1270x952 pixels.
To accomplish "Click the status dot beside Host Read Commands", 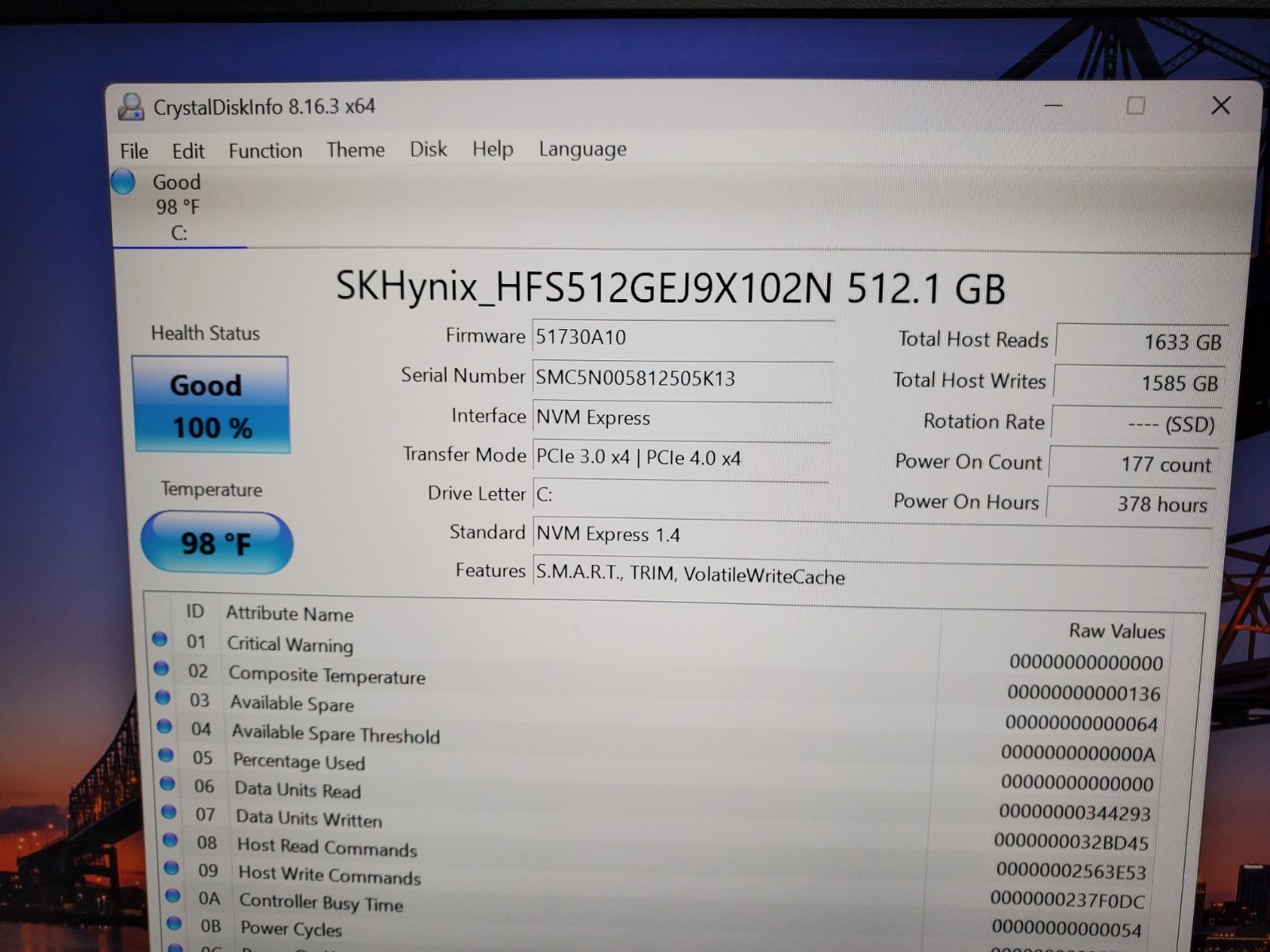I will [x=170, y=839].
